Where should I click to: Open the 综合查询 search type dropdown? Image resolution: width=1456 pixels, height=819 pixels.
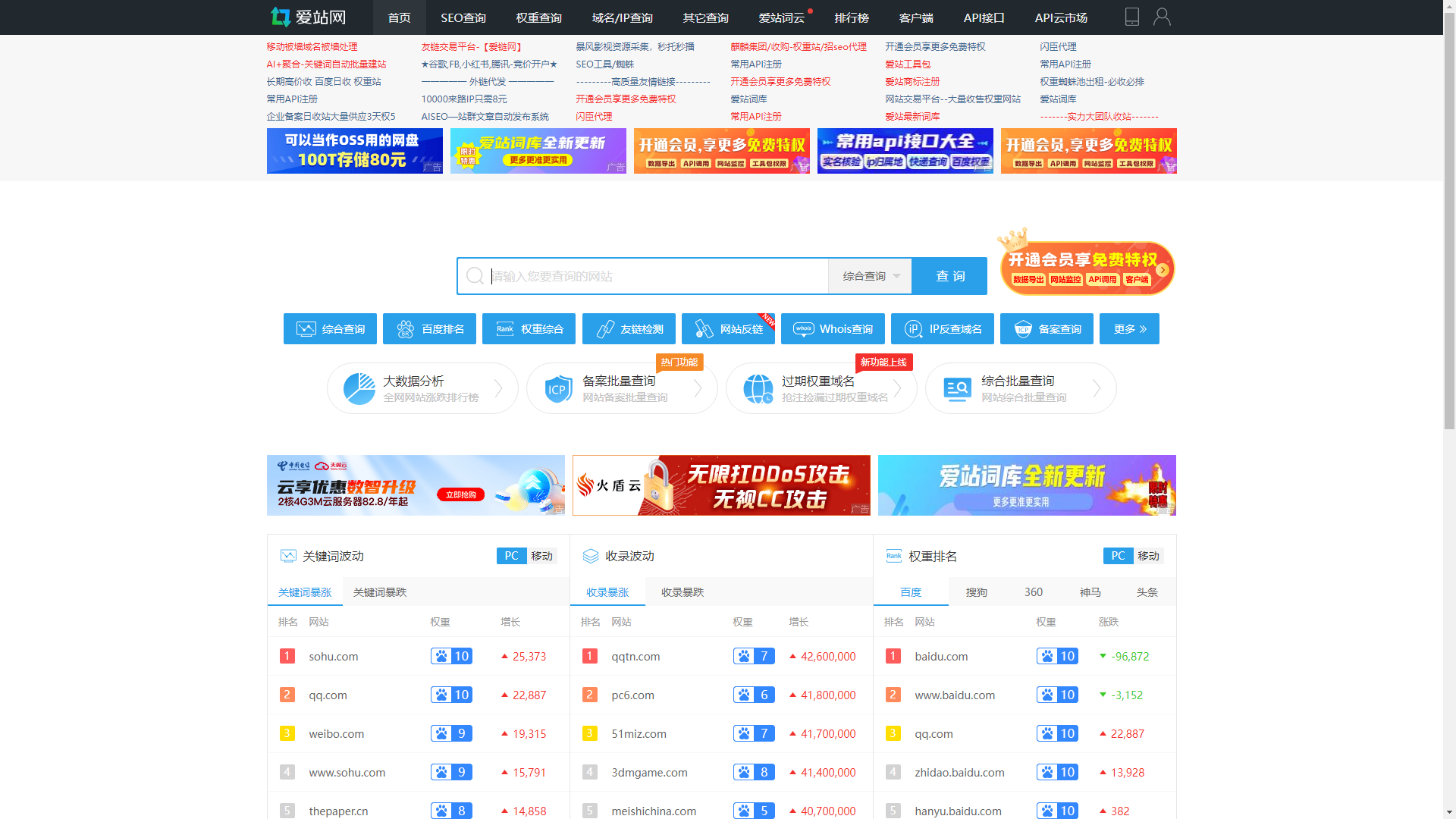tap(869, 276)
